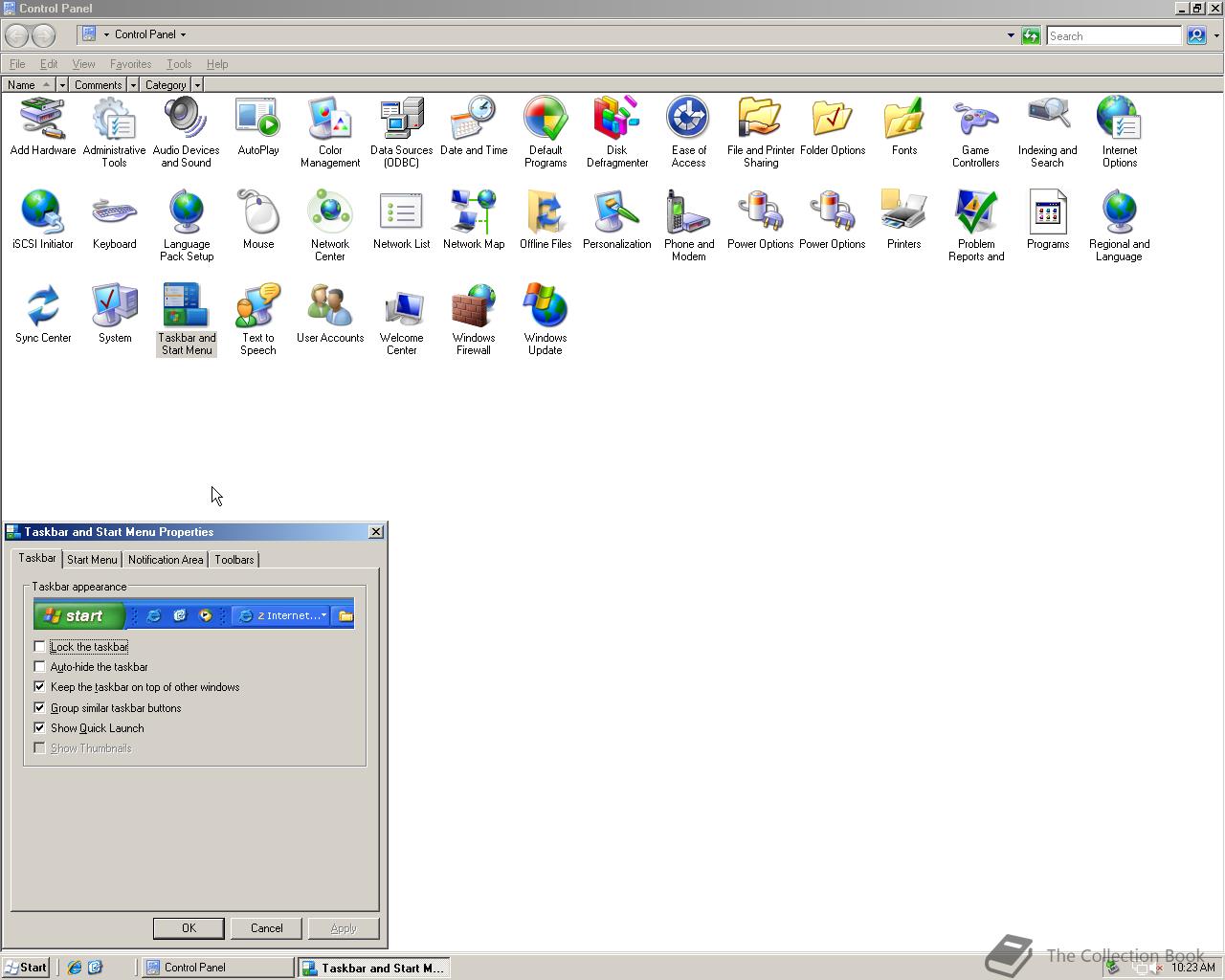Open User Accounts

tap(330, 314)
